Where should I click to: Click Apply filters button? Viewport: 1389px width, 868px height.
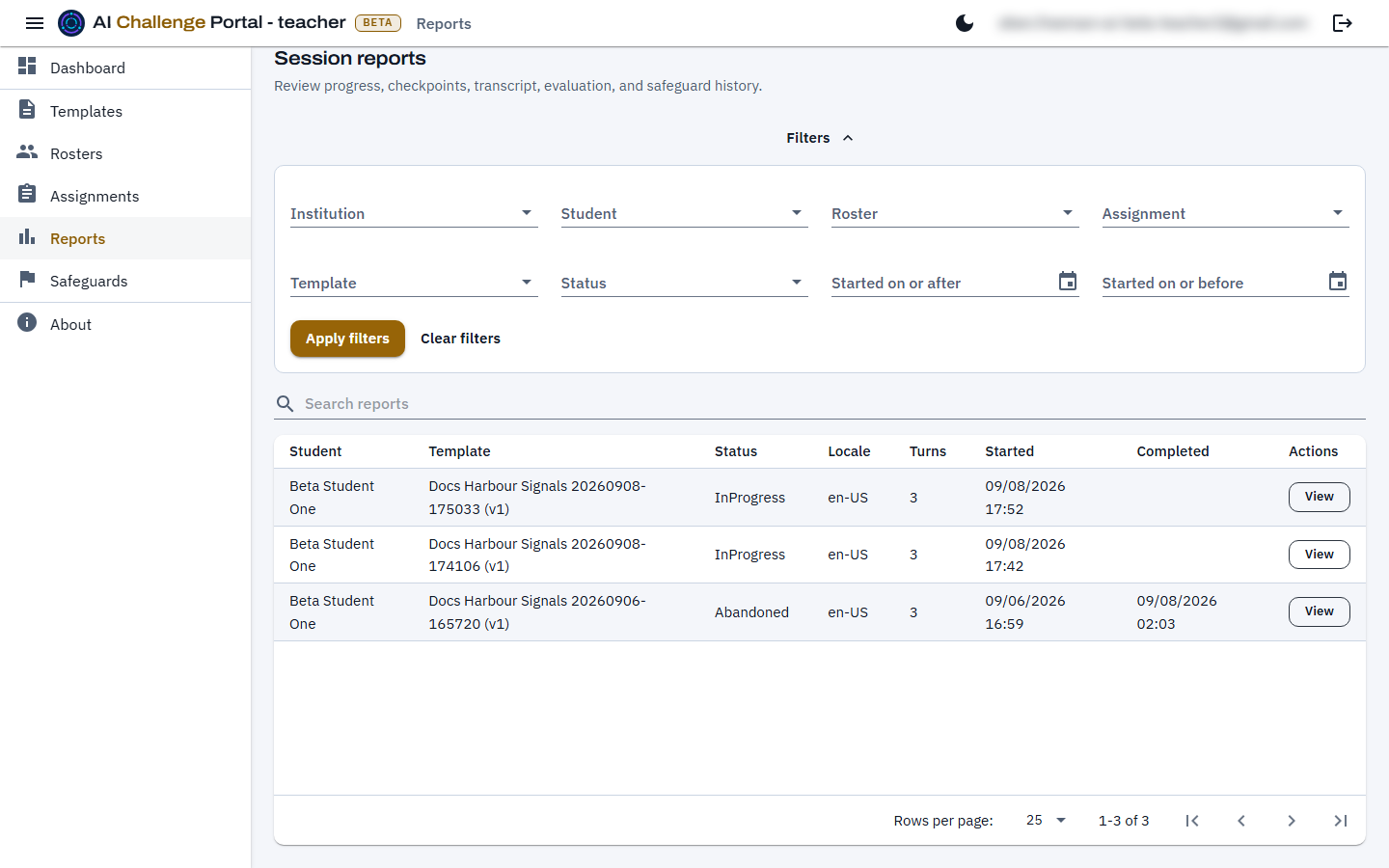pos(347,339)
